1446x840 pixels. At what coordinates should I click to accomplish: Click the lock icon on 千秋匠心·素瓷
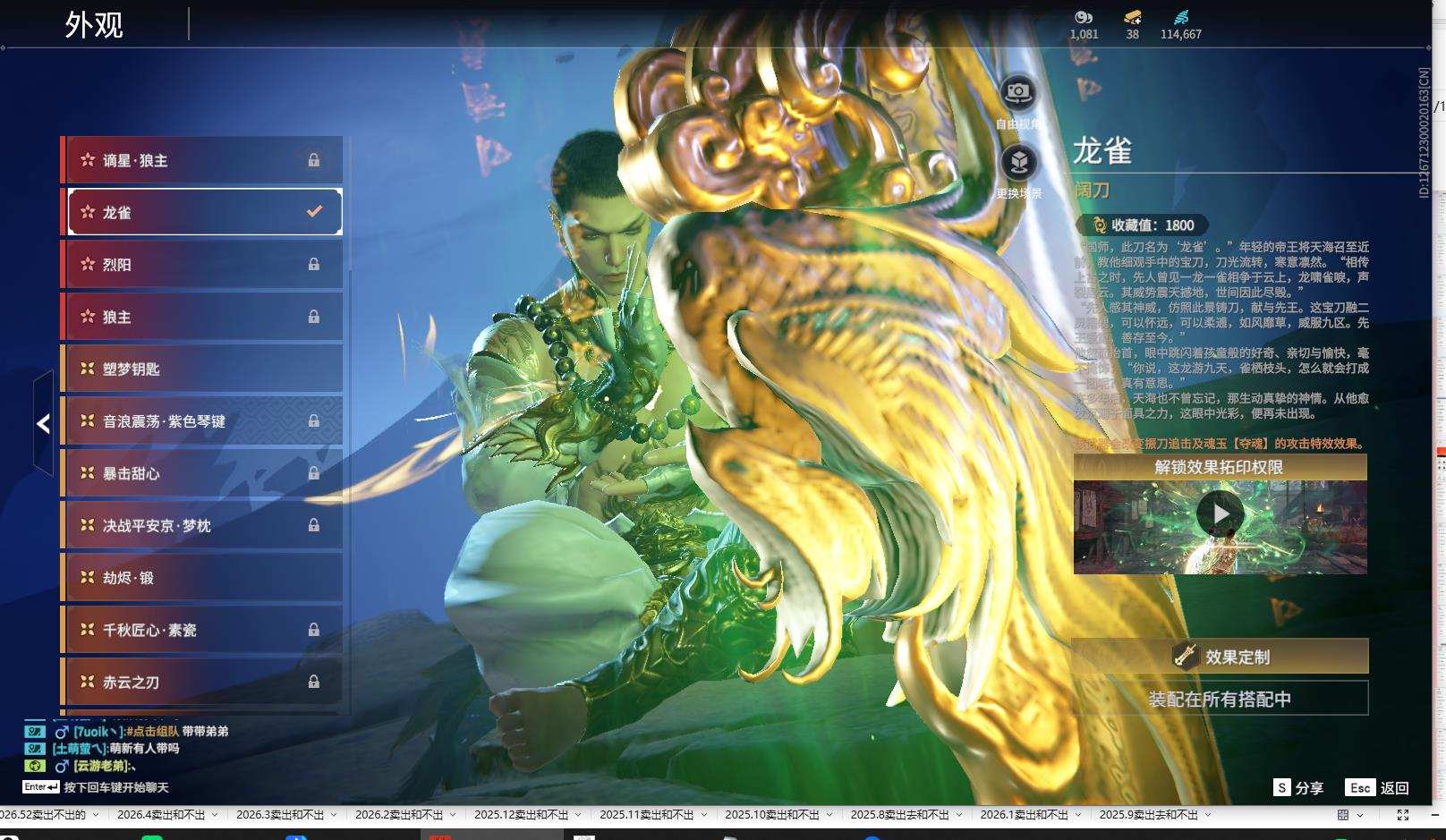click(x=314, y=630)
